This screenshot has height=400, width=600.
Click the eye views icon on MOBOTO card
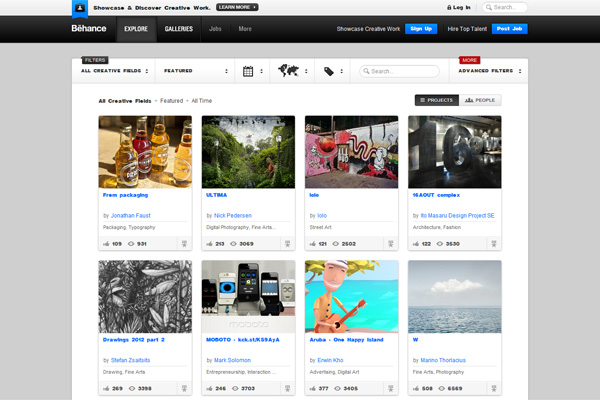click(235, 388)
